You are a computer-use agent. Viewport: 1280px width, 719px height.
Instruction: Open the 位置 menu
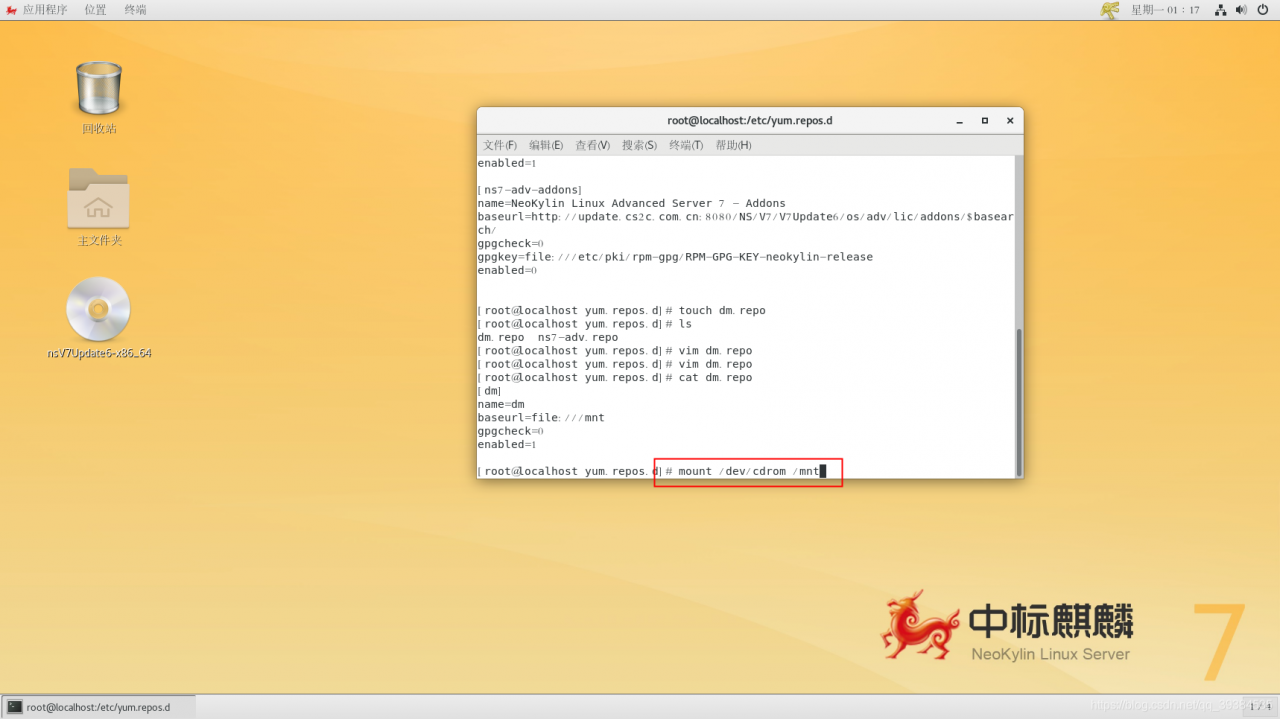(x=95, y=10)
